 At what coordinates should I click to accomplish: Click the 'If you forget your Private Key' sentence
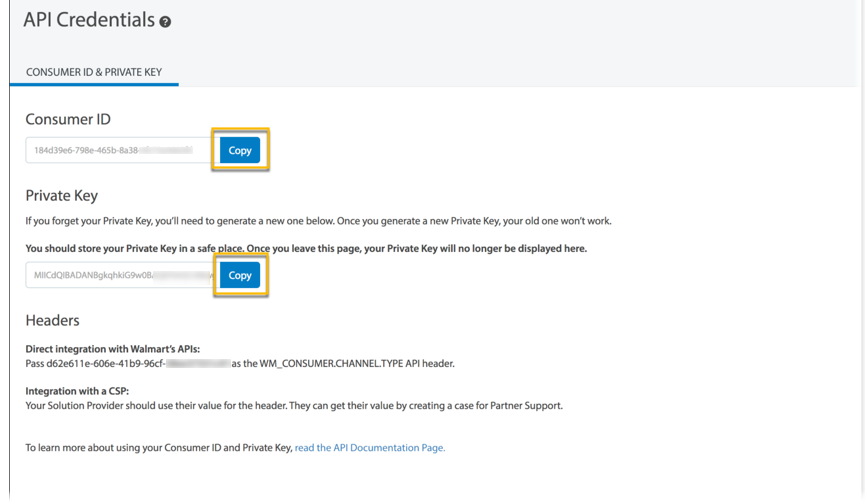pos(318,221)
